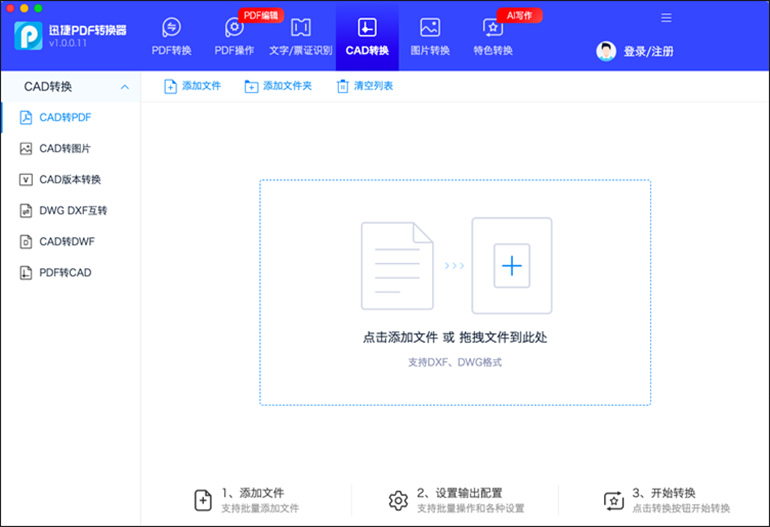Viewport: 770px width, 527px height.
Task: Click the PDF编辑 red badge
Action: 261,16
